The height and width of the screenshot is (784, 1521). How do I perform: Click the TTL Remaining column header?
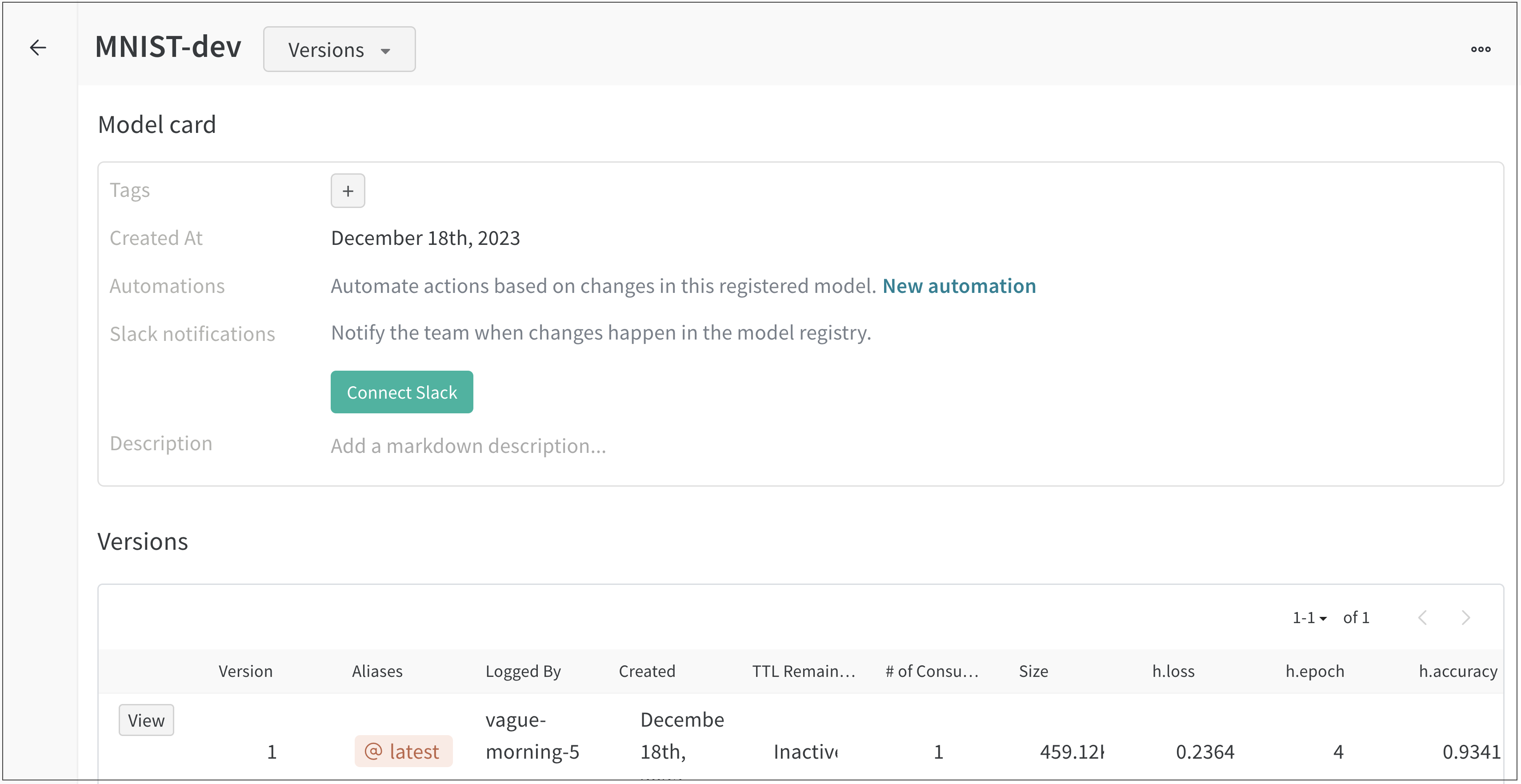(x=803, y=671)
